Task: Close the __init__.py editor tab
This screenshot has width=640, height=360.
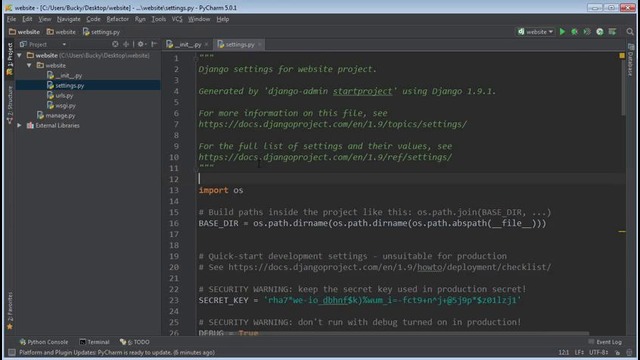Action: point(207,44)
